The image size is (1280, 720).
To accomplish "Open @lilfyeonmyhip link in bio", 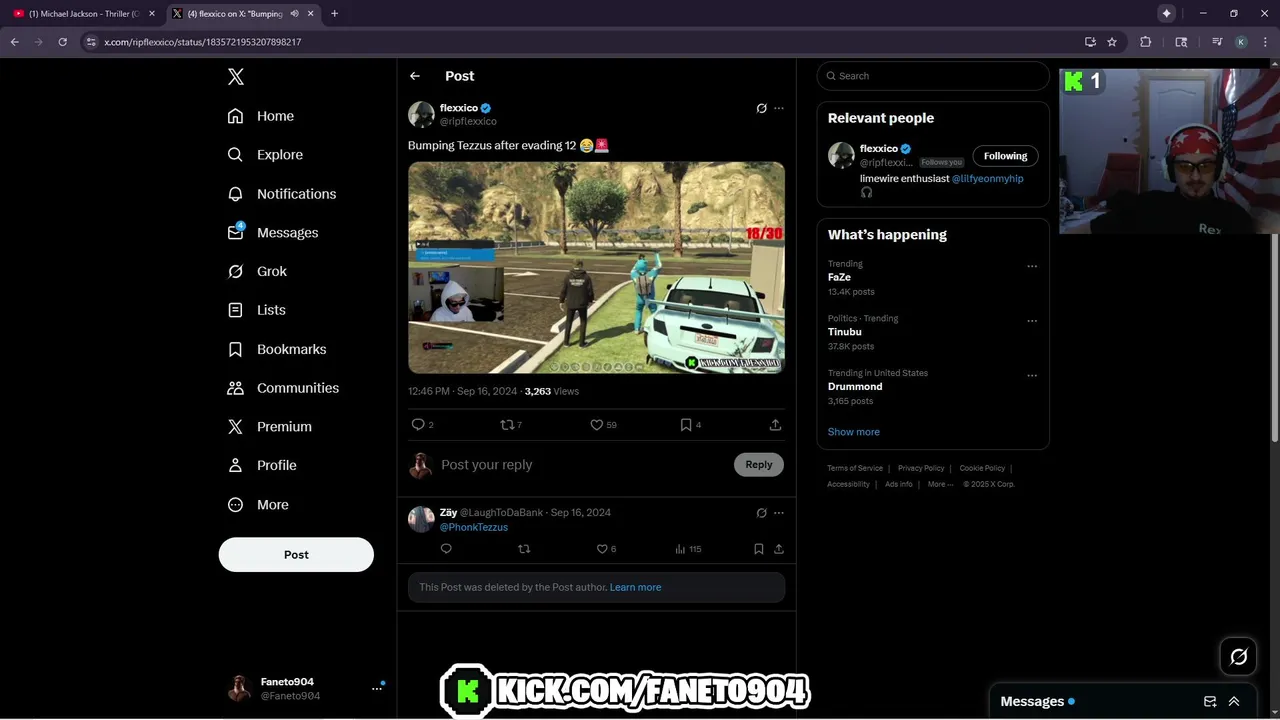I will coord(987,178).
